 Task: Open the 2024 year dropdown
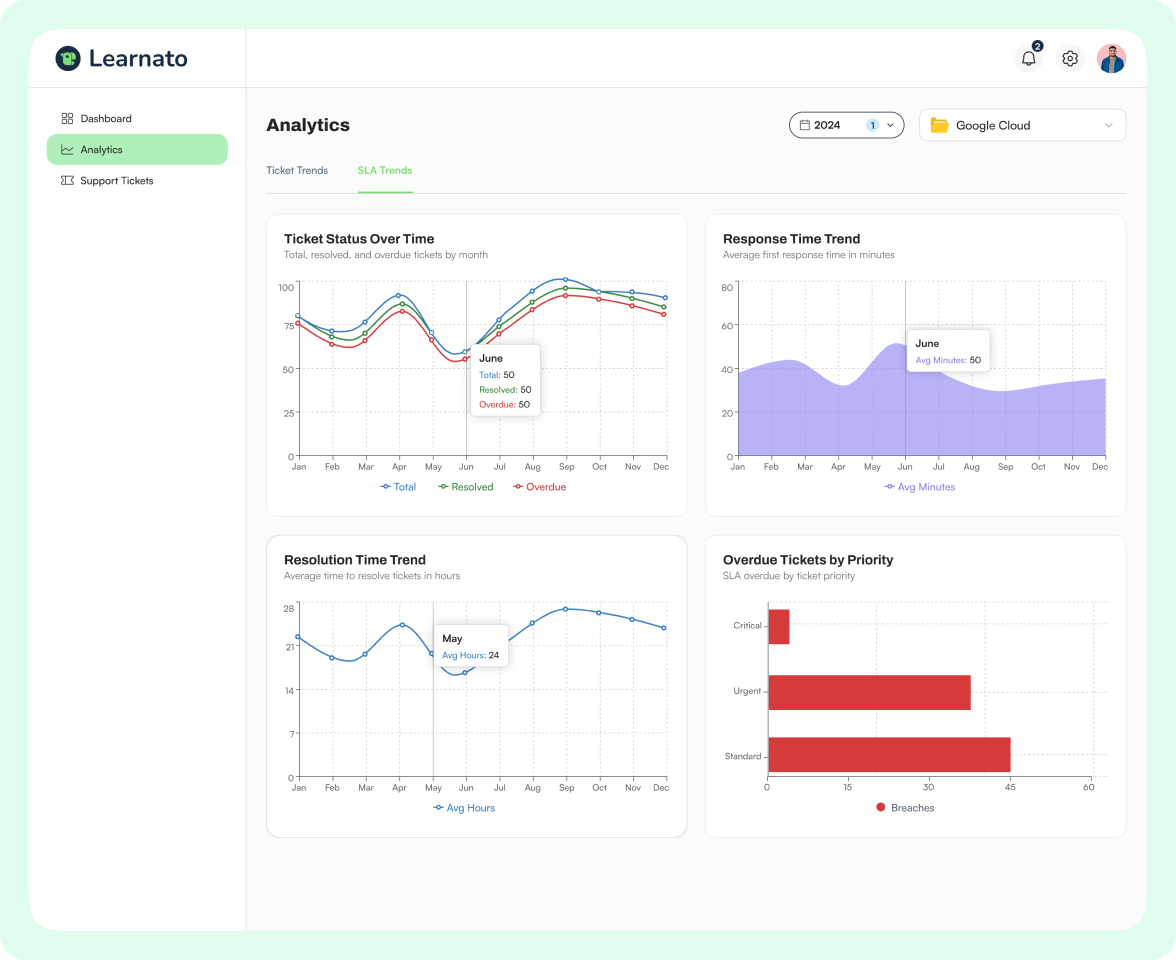pyautogui.click(x=846, y=125)
